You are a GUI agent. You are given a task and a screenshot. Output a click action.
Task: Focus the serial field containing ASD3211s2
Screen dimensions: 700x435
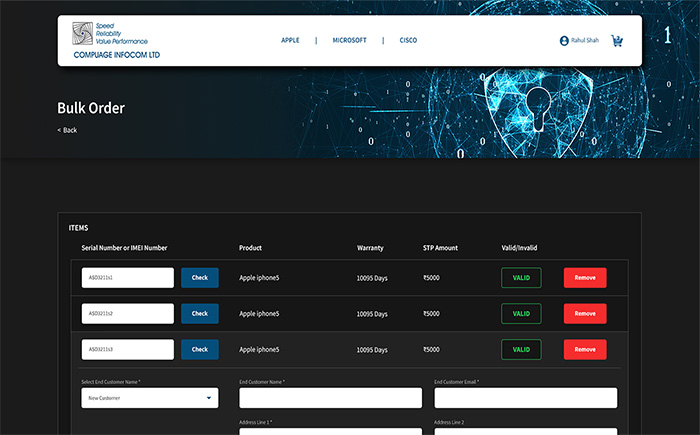(x=128, y=314)
